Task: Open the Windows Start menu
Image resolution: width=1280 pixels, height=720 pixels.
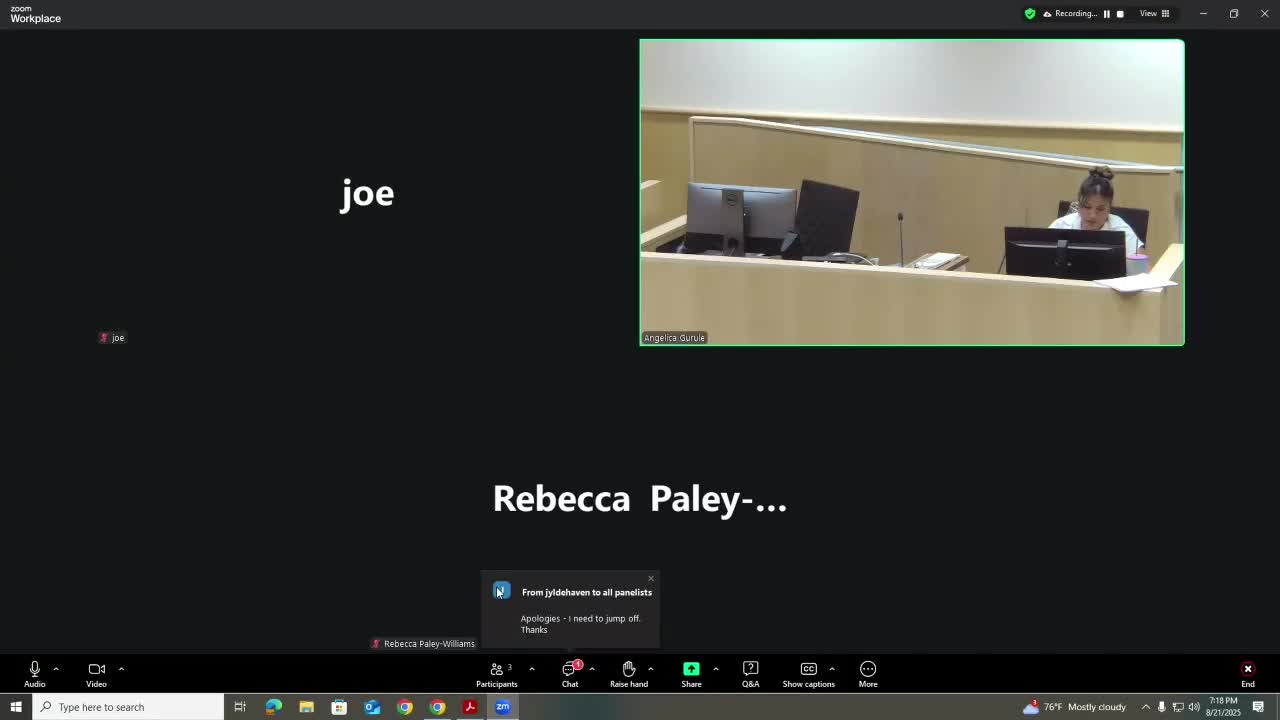Action: (x=16, y=707)
